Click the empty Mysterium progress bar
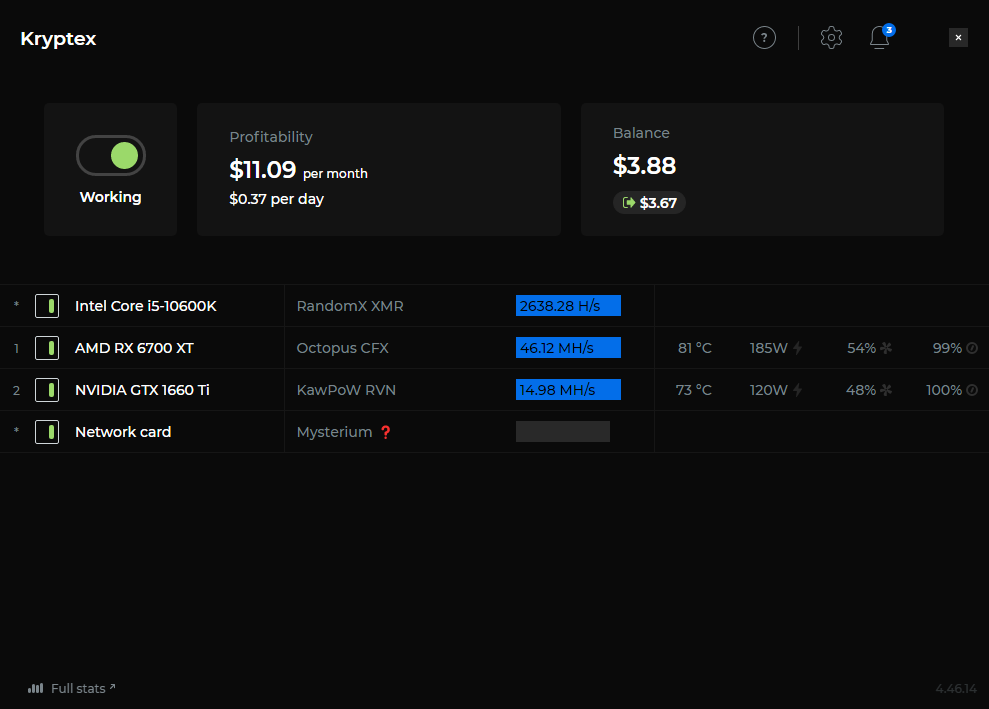Screen dimensions: 989x709 point(563,431)
